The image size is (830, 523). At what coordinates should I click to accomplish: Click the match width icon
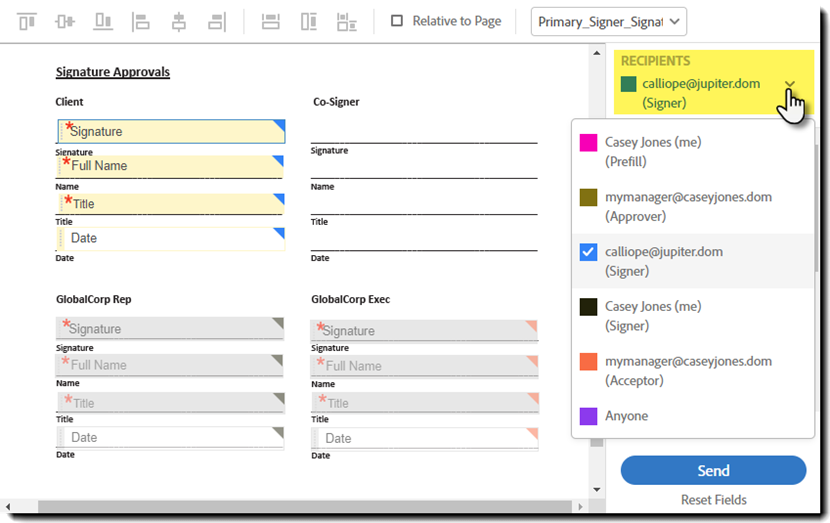click(270, 21)
